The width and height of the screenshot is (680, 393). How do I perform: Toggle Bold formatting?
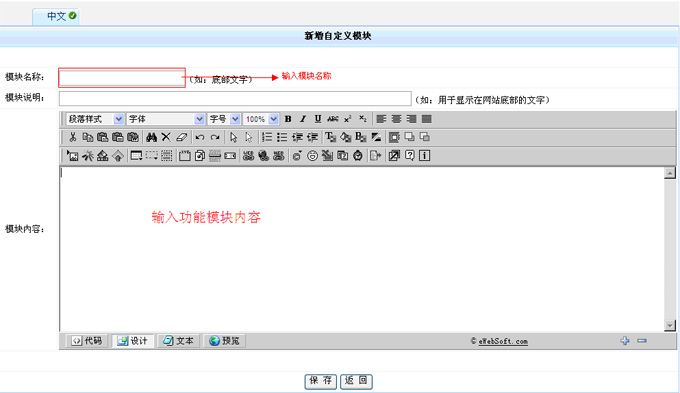pyautogui.click(x=288, y=119)
